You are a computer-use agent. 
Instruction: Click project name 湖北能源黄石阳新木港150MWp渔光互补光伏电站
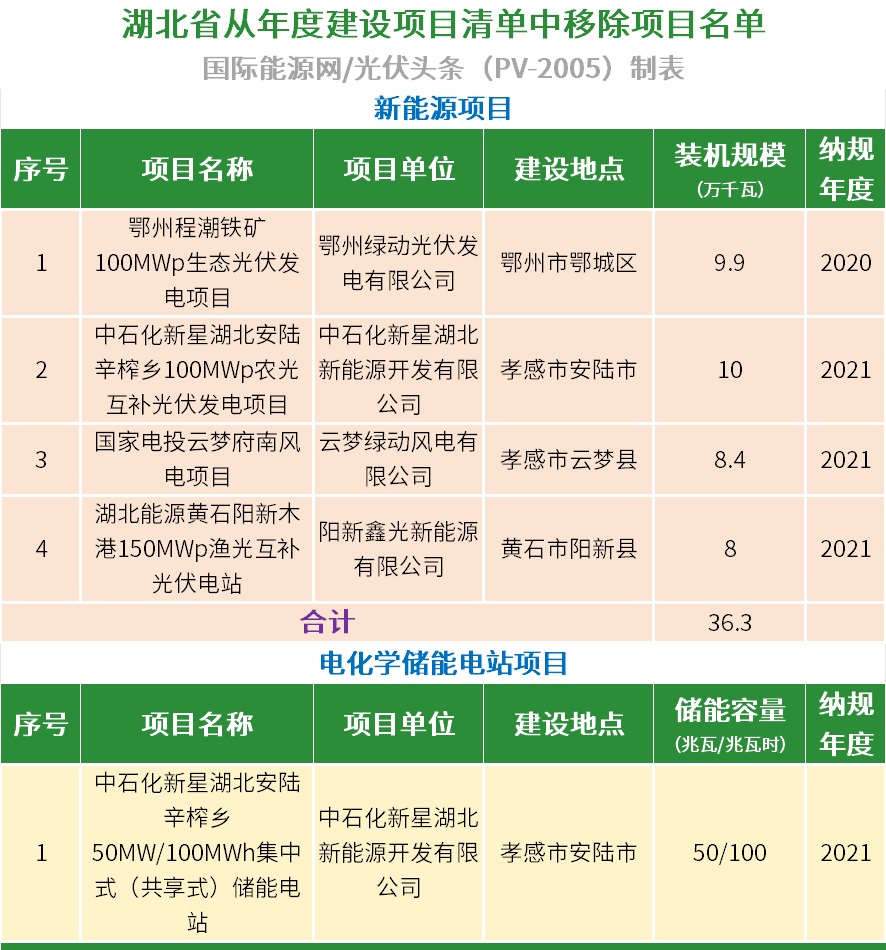197,549
